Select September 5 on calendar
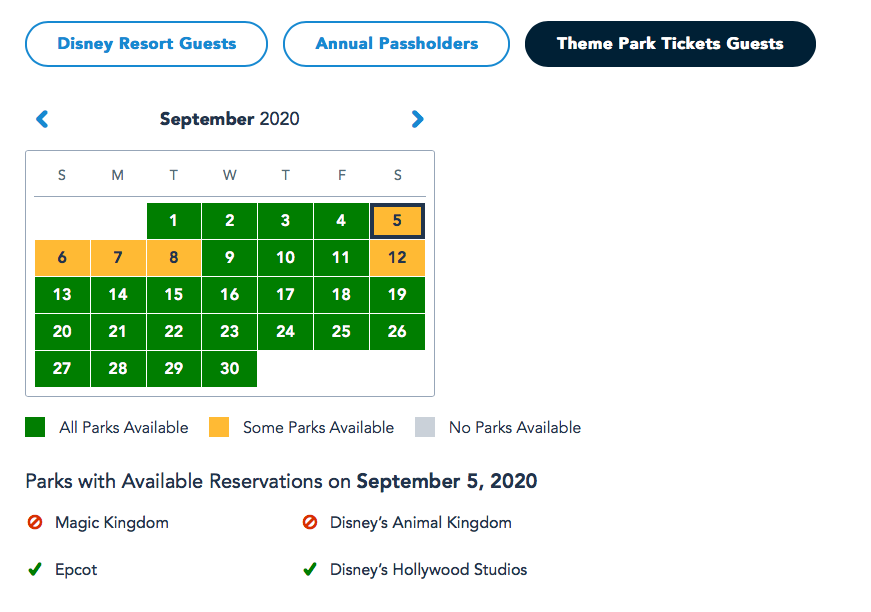 coord(398,221)
